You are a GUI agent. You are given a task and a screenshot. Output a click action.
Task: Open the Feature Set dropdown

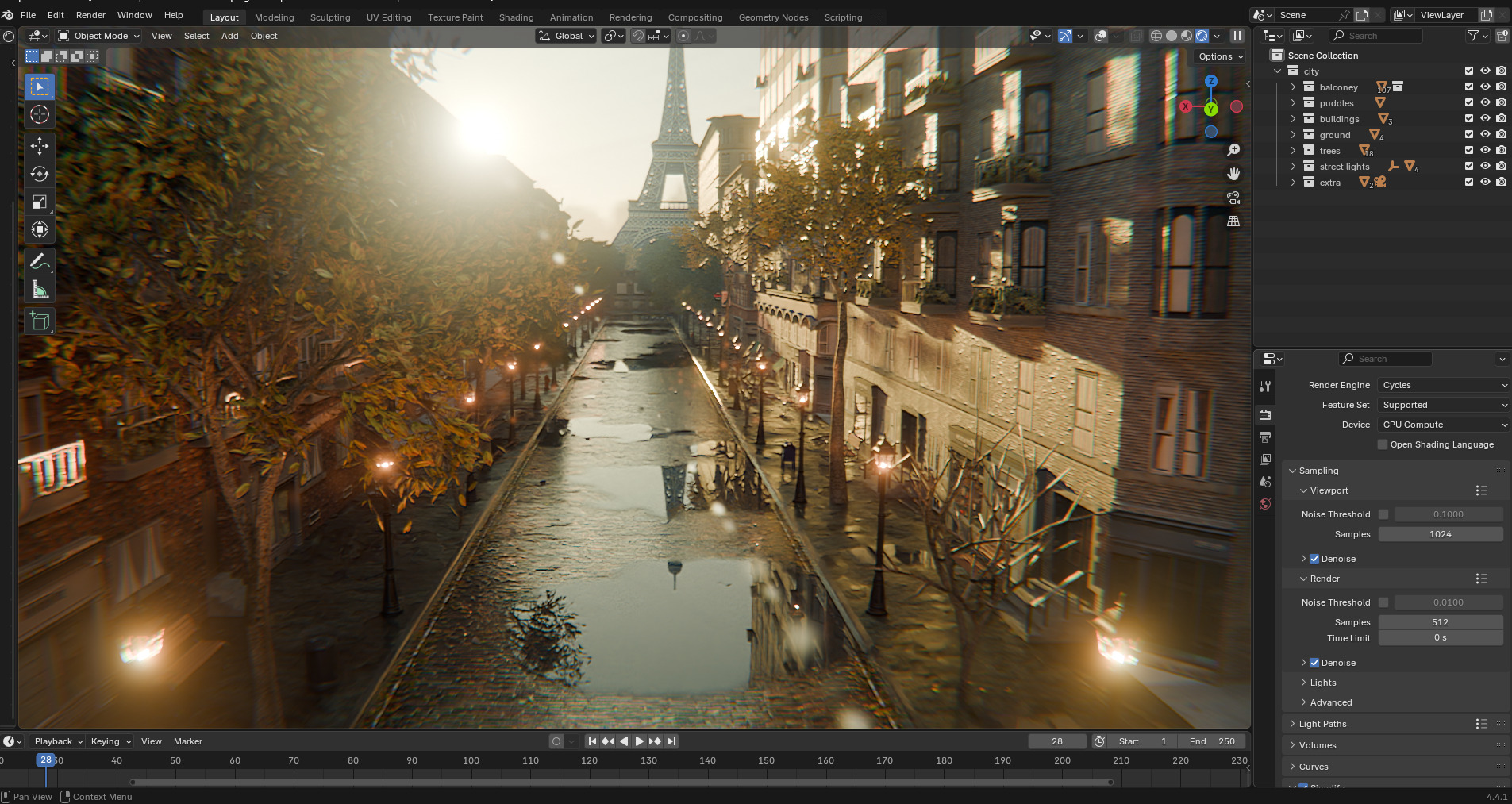(1444, 405)
